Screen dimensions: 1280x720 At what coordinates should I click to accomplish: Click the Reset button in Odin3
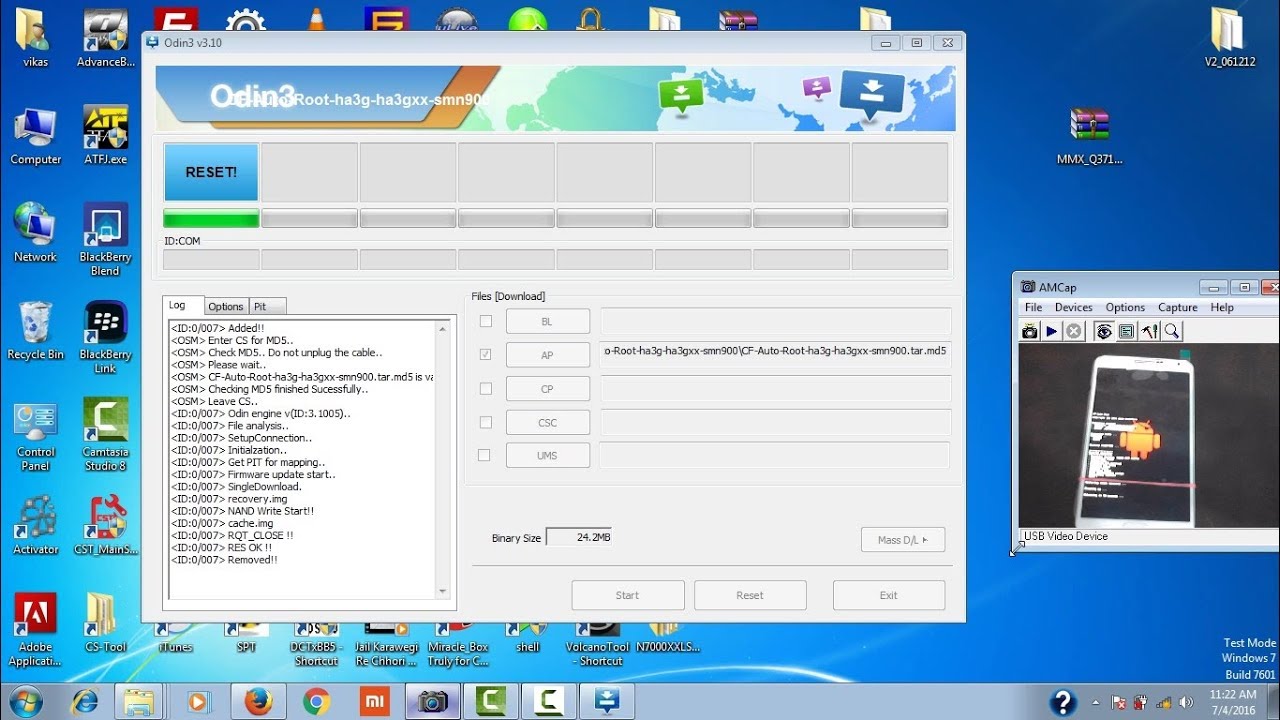[x=750, y=595]
